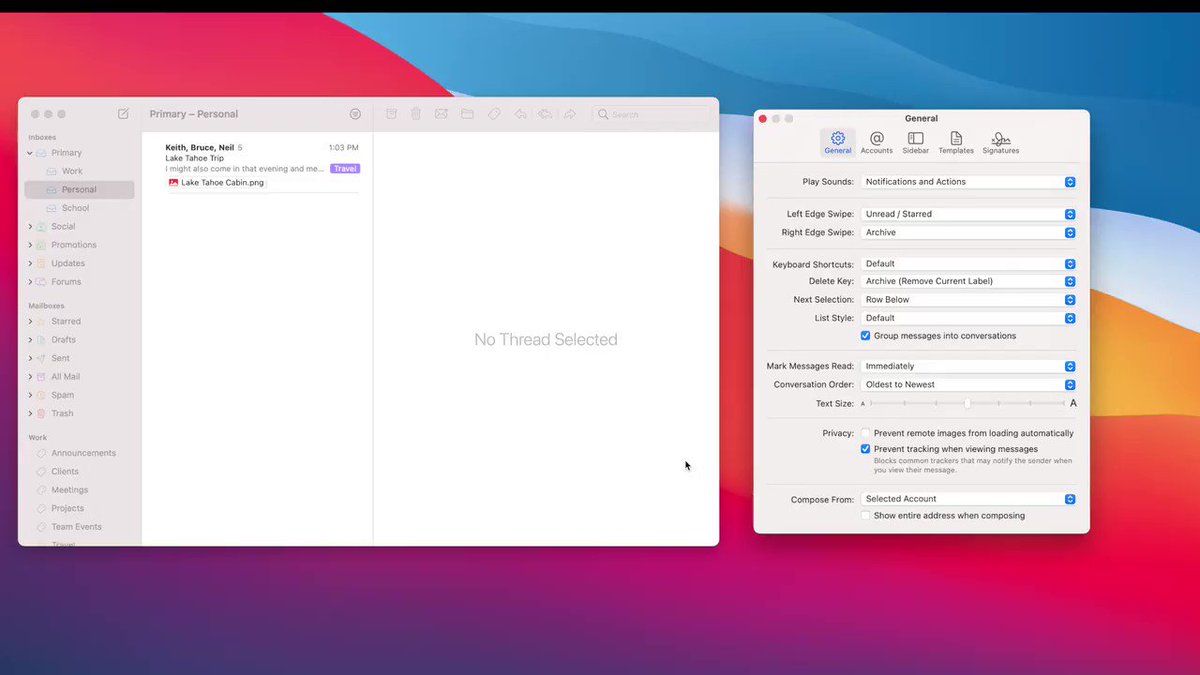Screen dimensions: 1200x675
Task: Click the Reply arrow toolbar icon
Action: pos(520,114)
